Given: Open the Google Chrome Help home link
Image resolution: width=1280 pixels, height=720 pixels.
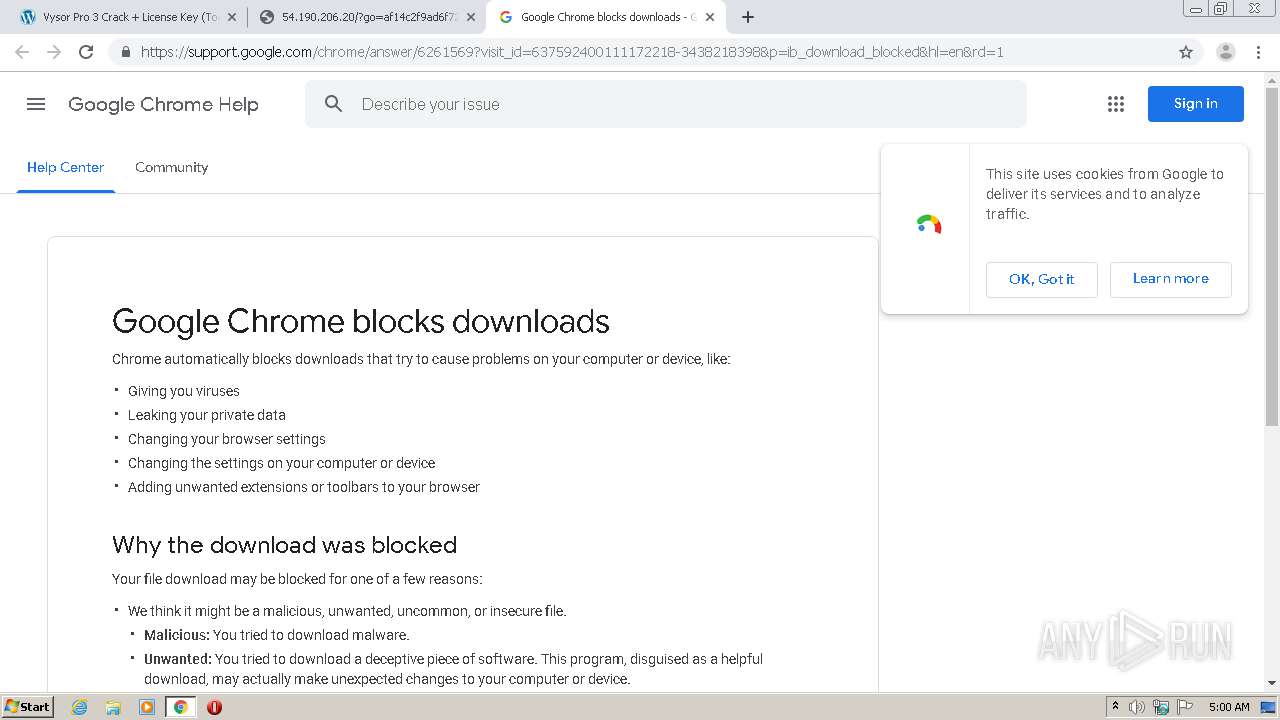Looking at the screenshot, I should (x=163, y=104).
